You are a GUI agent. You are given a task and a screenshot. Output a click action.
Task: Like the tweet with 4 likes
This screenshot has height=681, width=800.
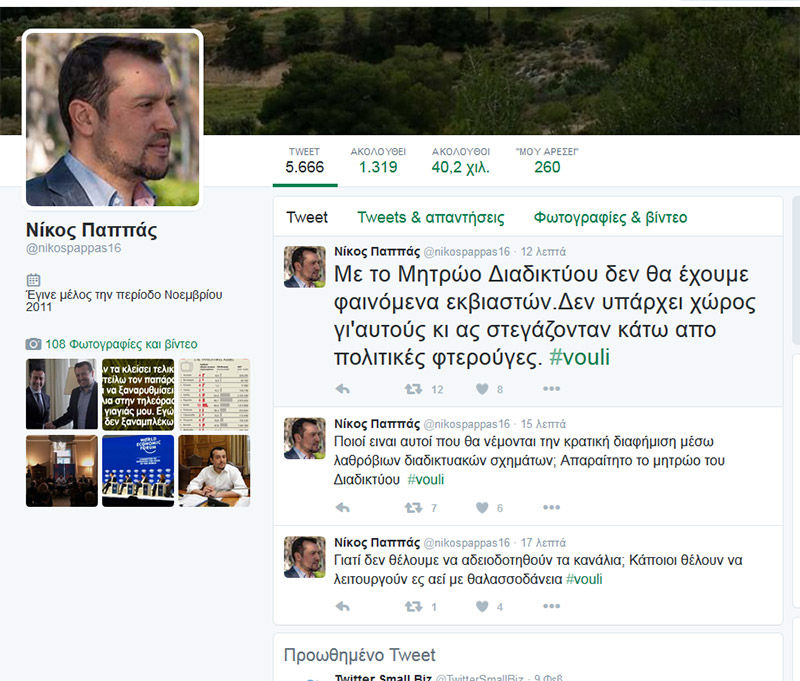pos(482,606)
